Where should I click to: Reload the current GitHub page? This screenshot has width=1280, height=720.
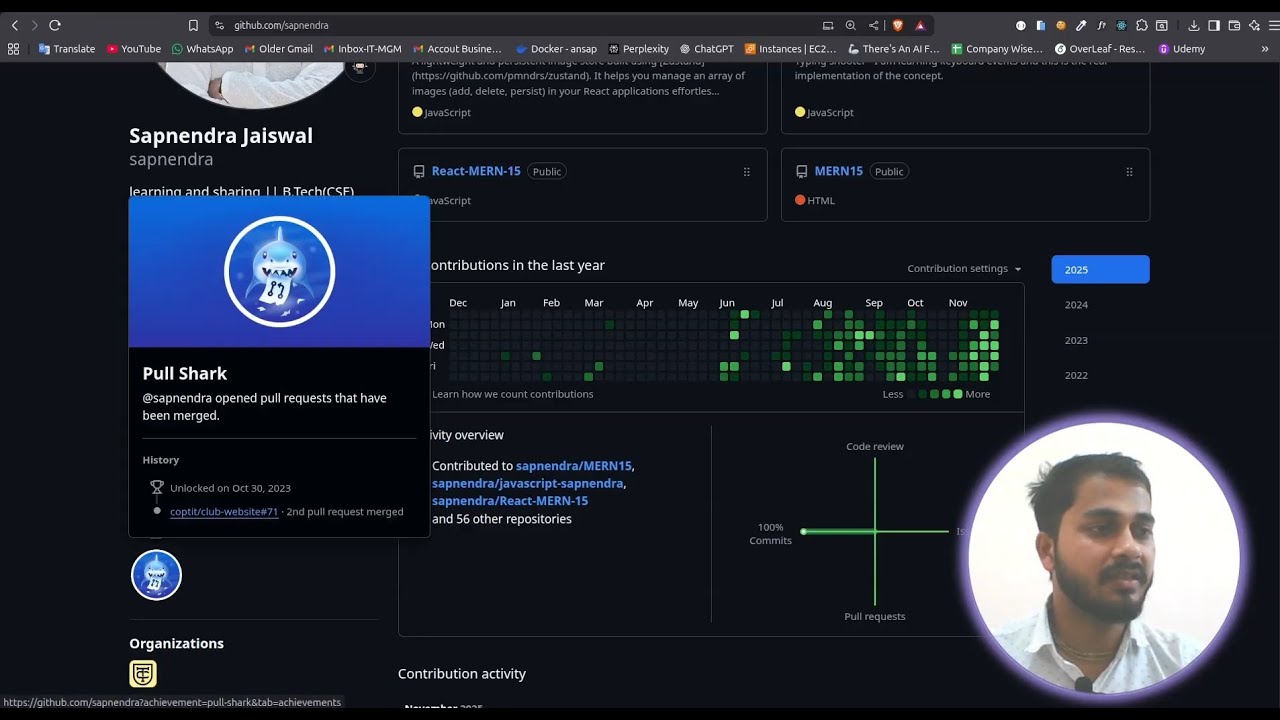pyautogui.click(x=55, y=25)
